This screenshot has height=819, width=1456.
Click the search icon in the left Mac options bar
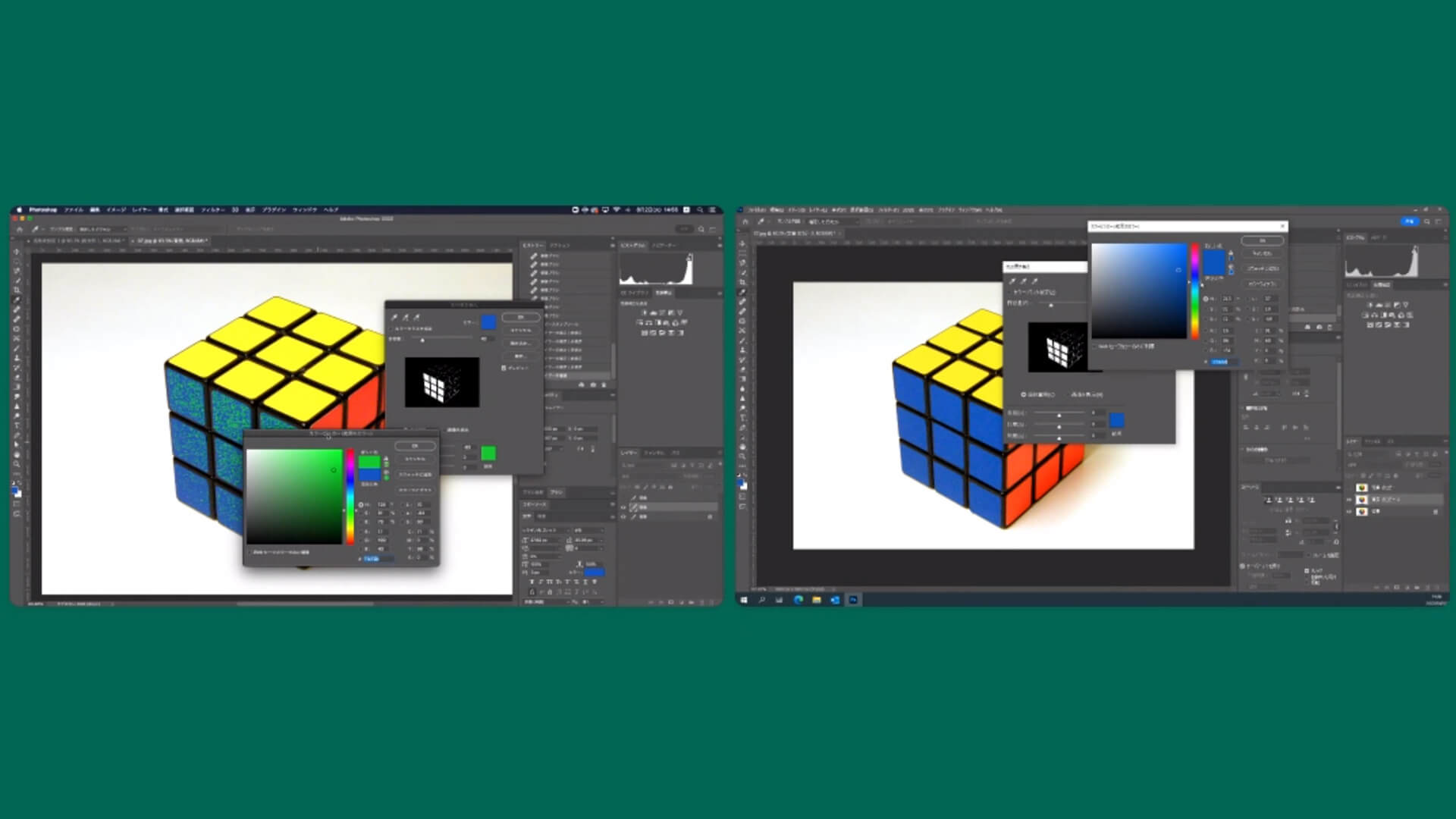pos(701,229)
